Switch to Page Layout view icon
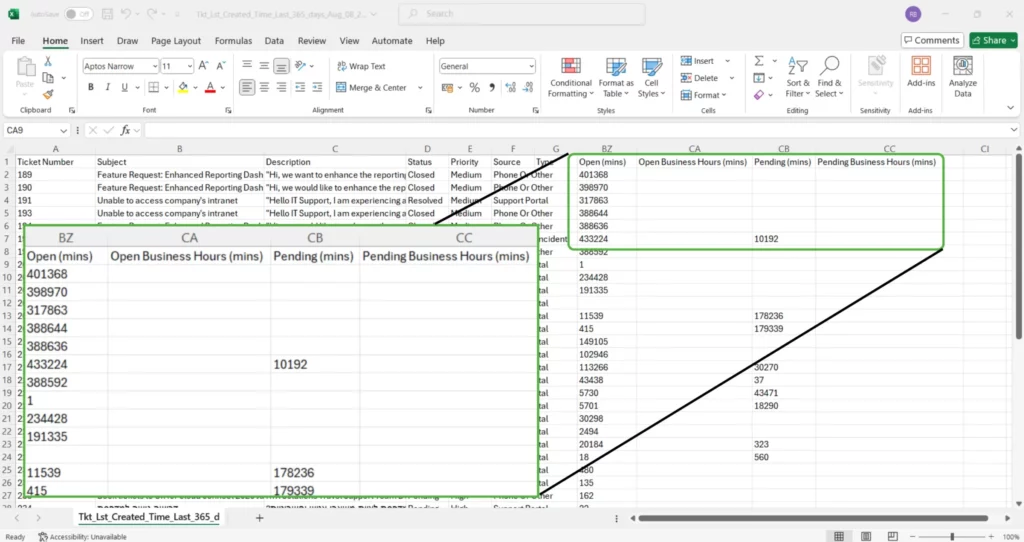The width and height of the screenshot is (1024, 542). click(x=866, y=536)
